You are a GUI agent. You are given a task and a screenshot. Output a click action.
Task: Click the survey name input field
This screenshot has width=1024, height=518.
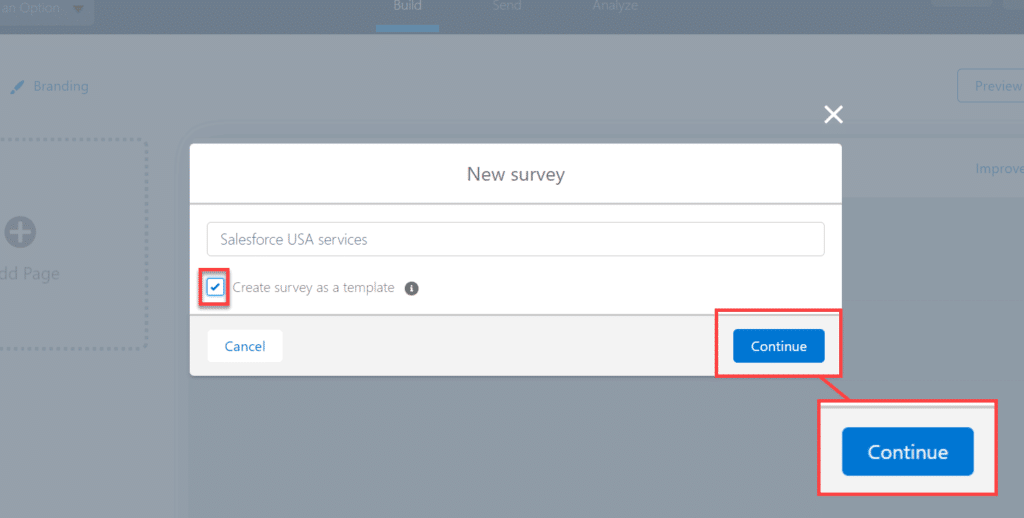(515, 239)
